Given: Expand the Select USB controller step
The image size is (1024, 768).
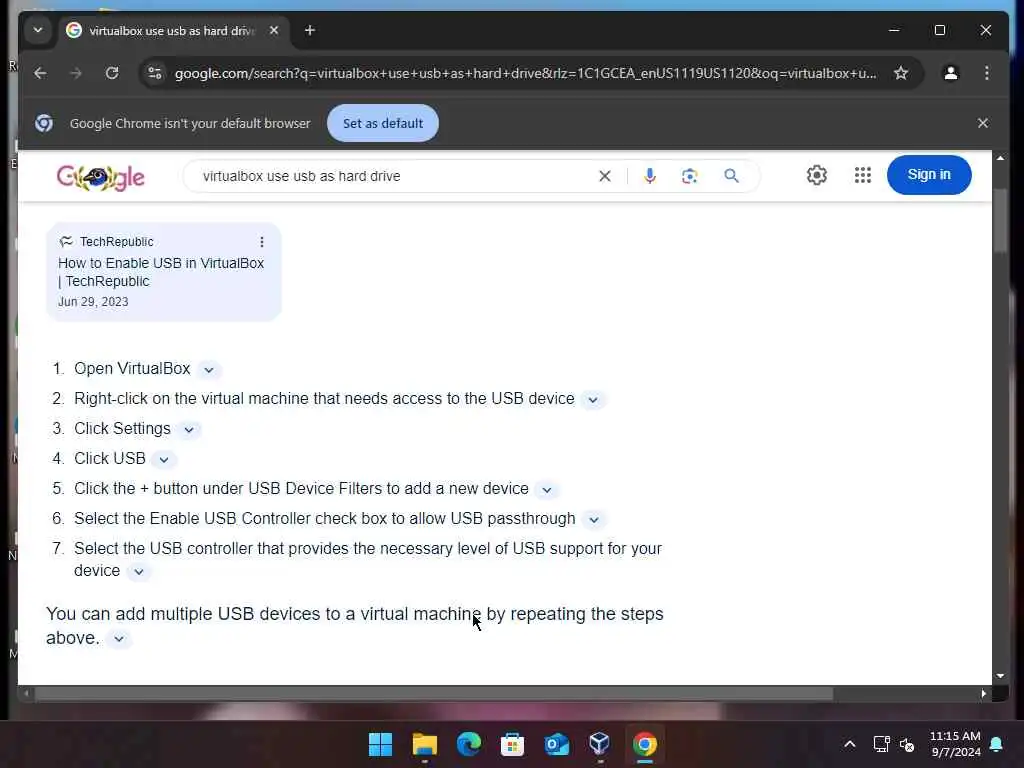Looking at the screenshot, I should [x=138, y=572].
